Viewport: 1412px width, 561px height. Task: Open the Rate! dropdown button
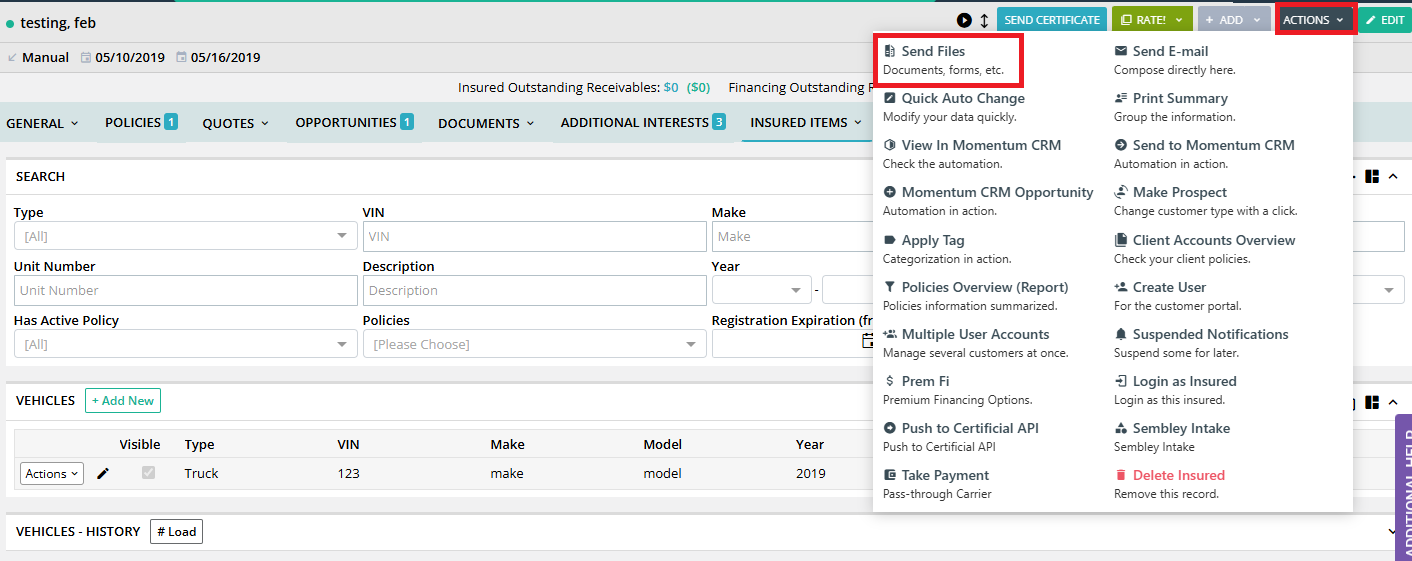(x=1152, y=20)
